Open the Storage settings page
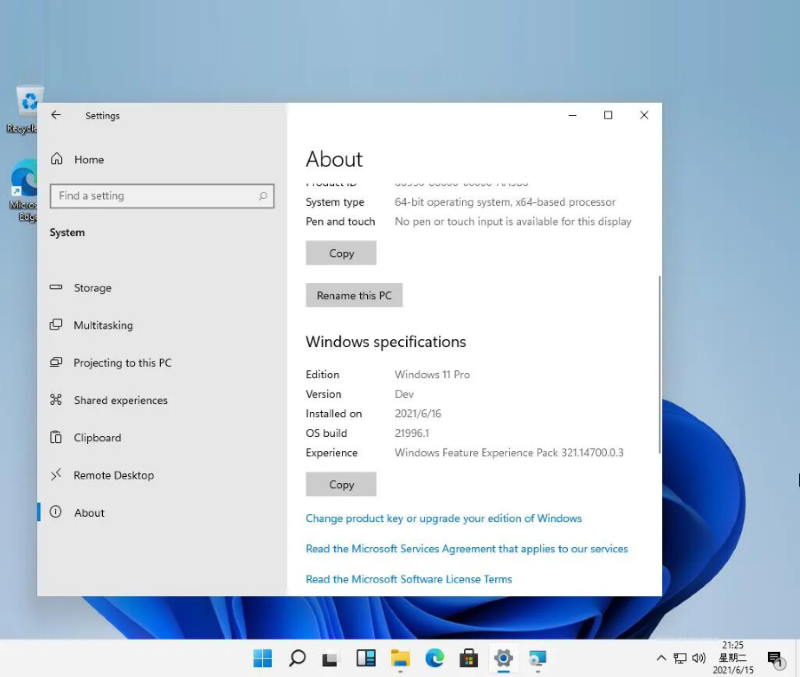The width and height of the screenshot is (800, 677). (92, 288)
